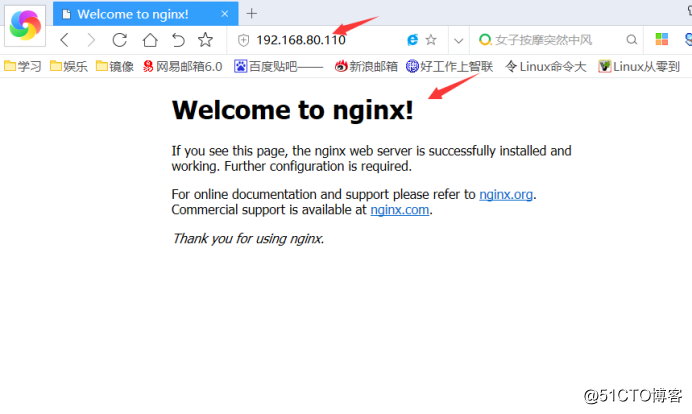Close the Welcome to nginx! tab
The width and height of the screenshot is (692, 414).
[x=225, y=14]
